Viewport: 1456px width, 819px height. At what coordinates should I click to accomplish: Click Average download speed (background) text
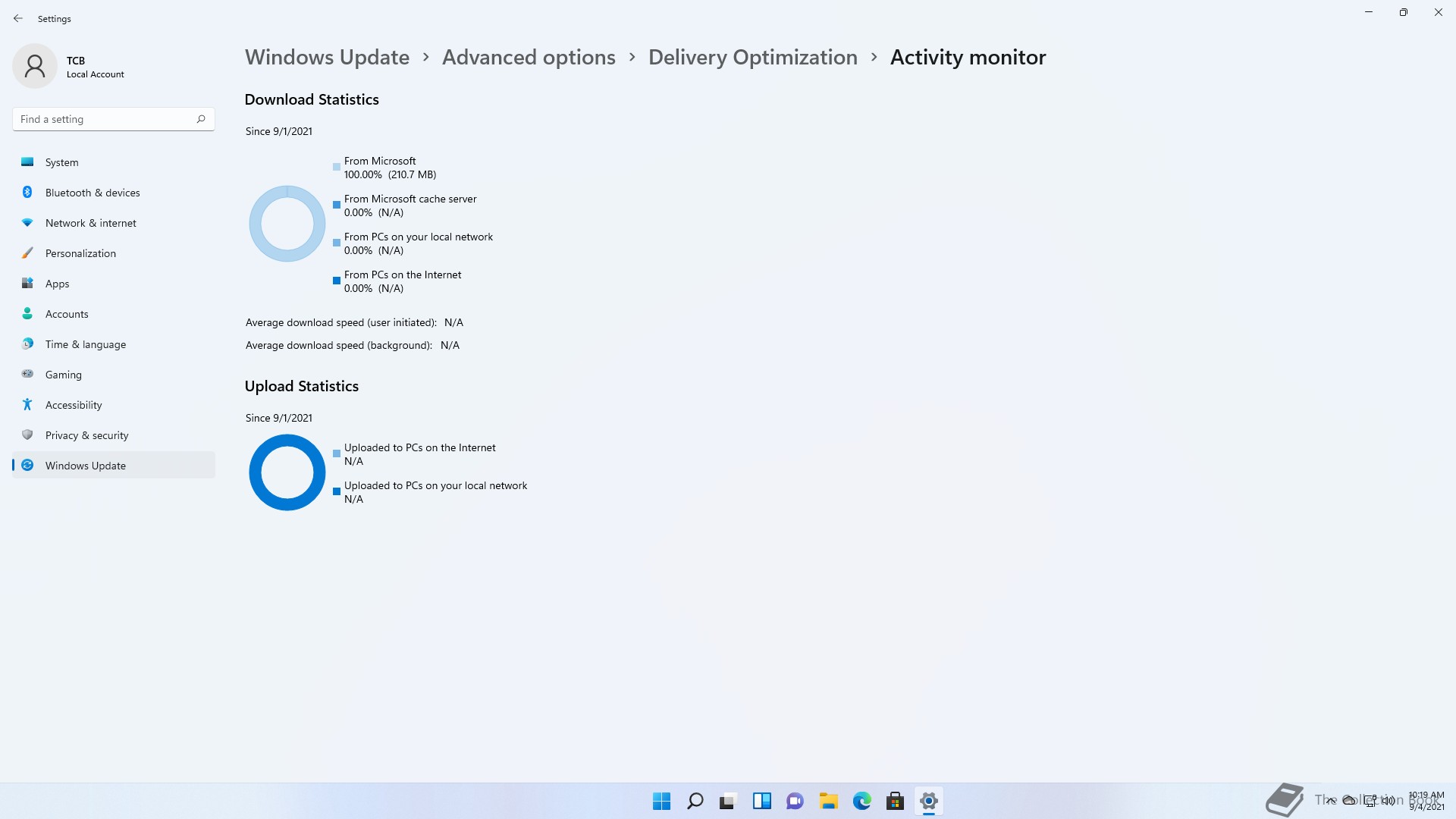339,345
